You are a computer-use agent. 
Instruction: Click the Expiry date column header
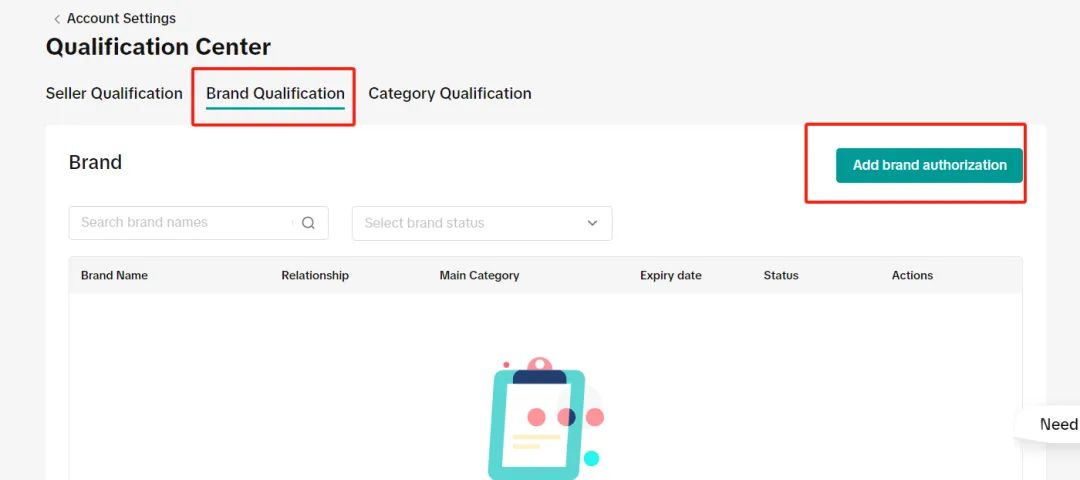(x=671, y=275)
